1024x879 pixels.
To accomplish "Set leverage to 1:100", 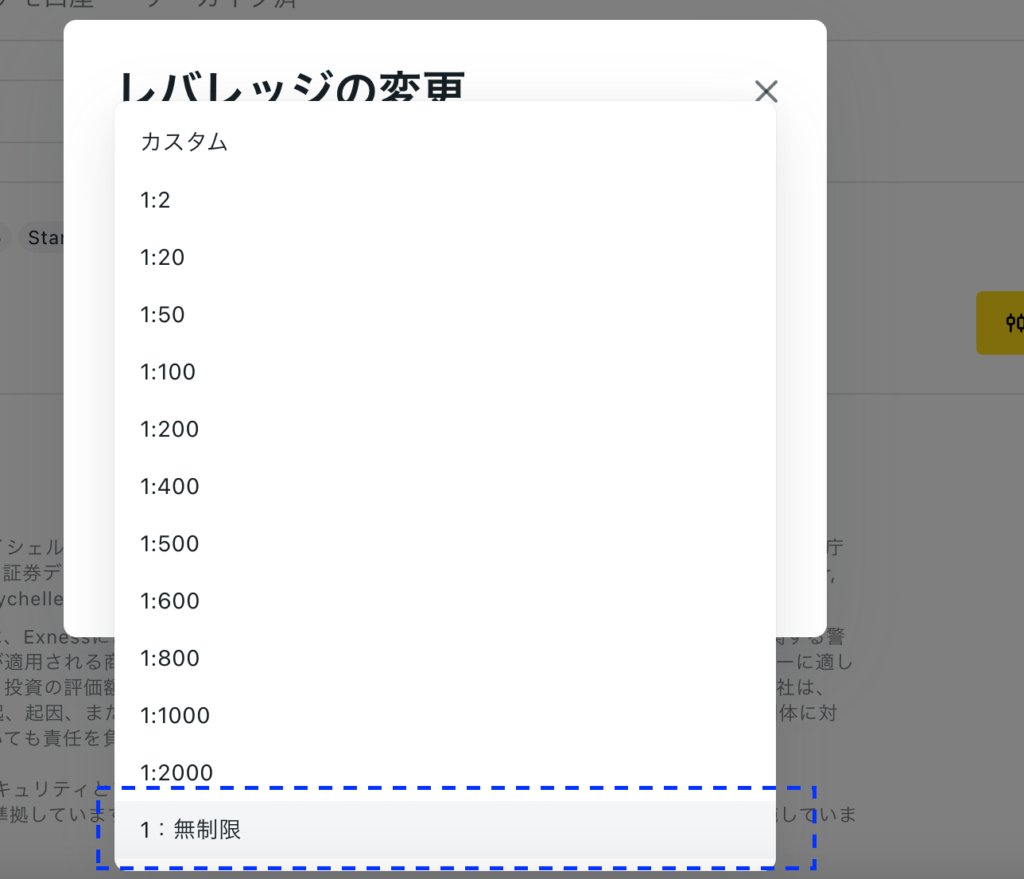I will [168, 372].
